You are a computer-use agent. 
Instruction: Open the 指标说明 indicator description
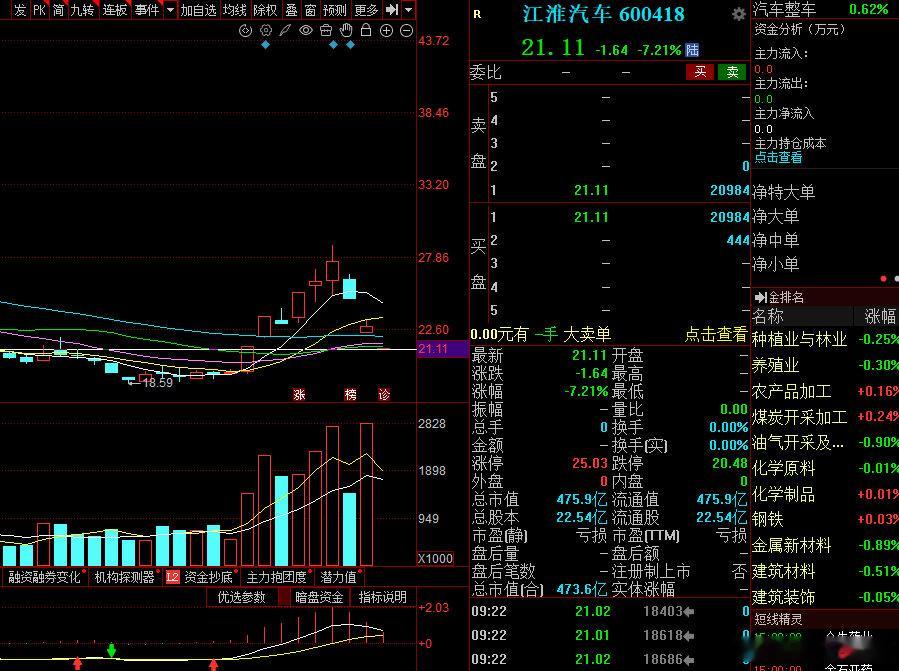[382, 597]
